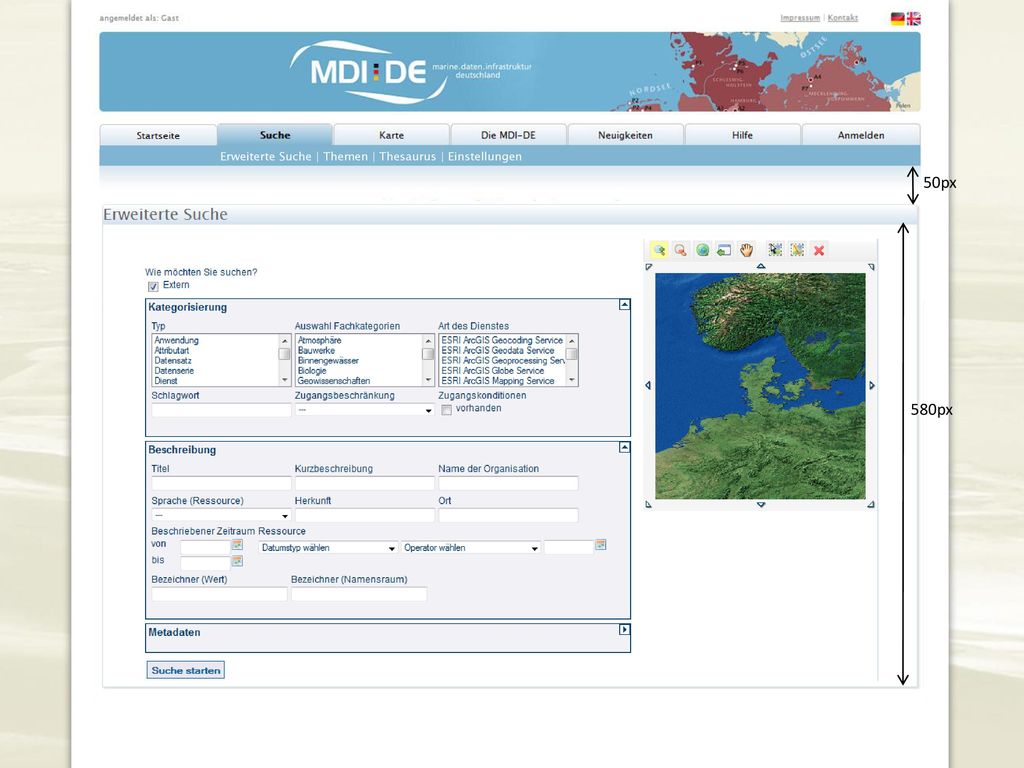
Task: Click into the Ort input field
Action: (x=508, y=515)
